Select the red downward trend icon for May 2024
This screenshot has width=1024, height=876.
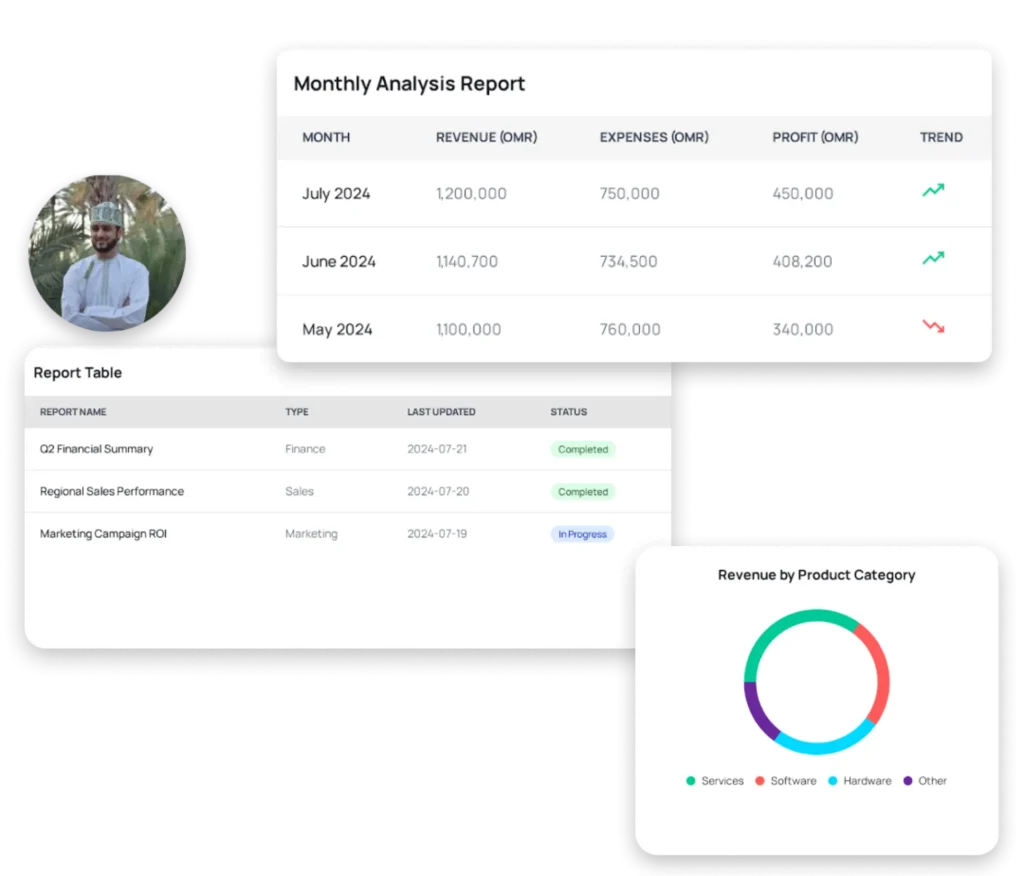click(932, 326)
